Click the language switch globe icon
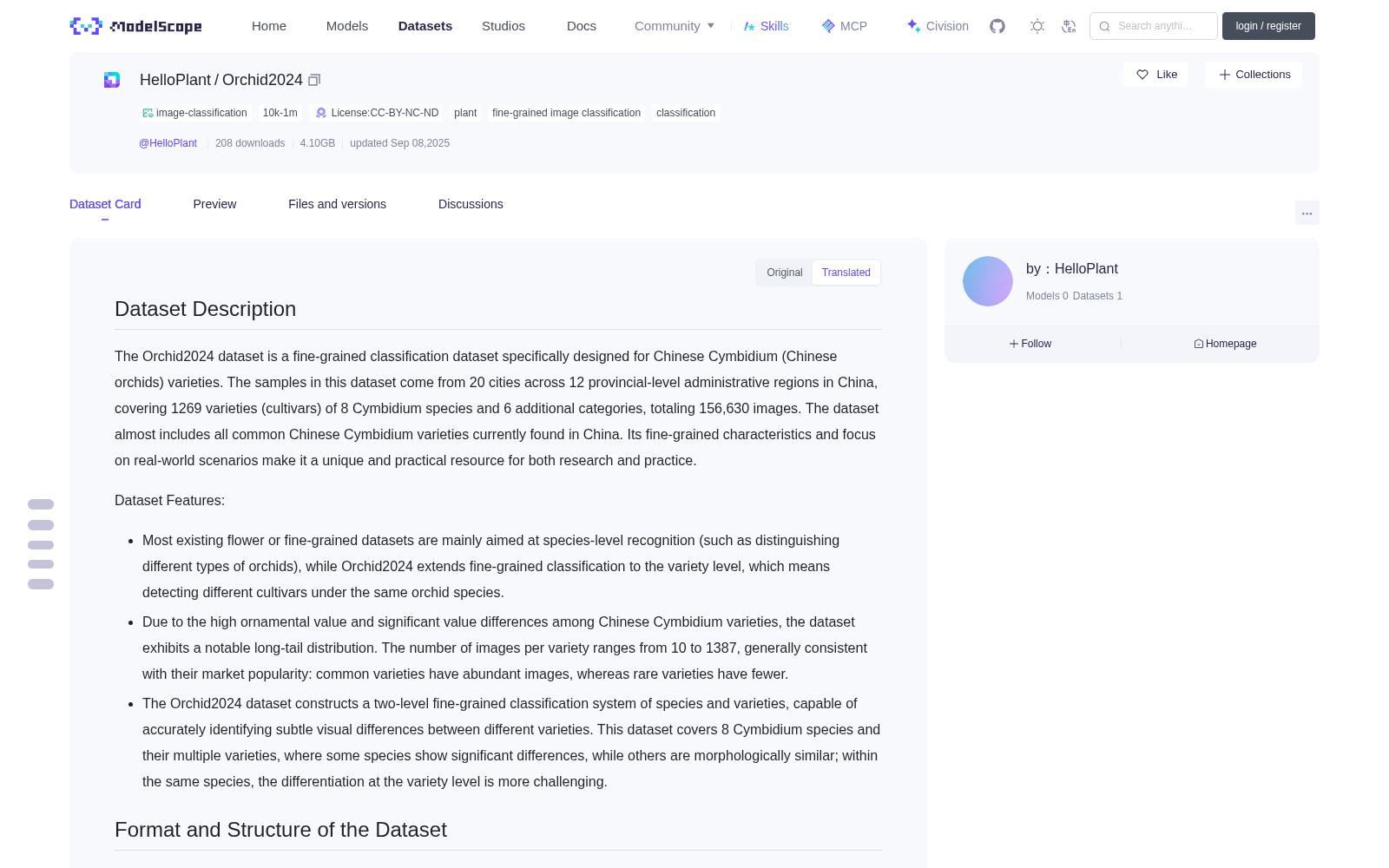The image size is (1389, 868). (1069, 26)
